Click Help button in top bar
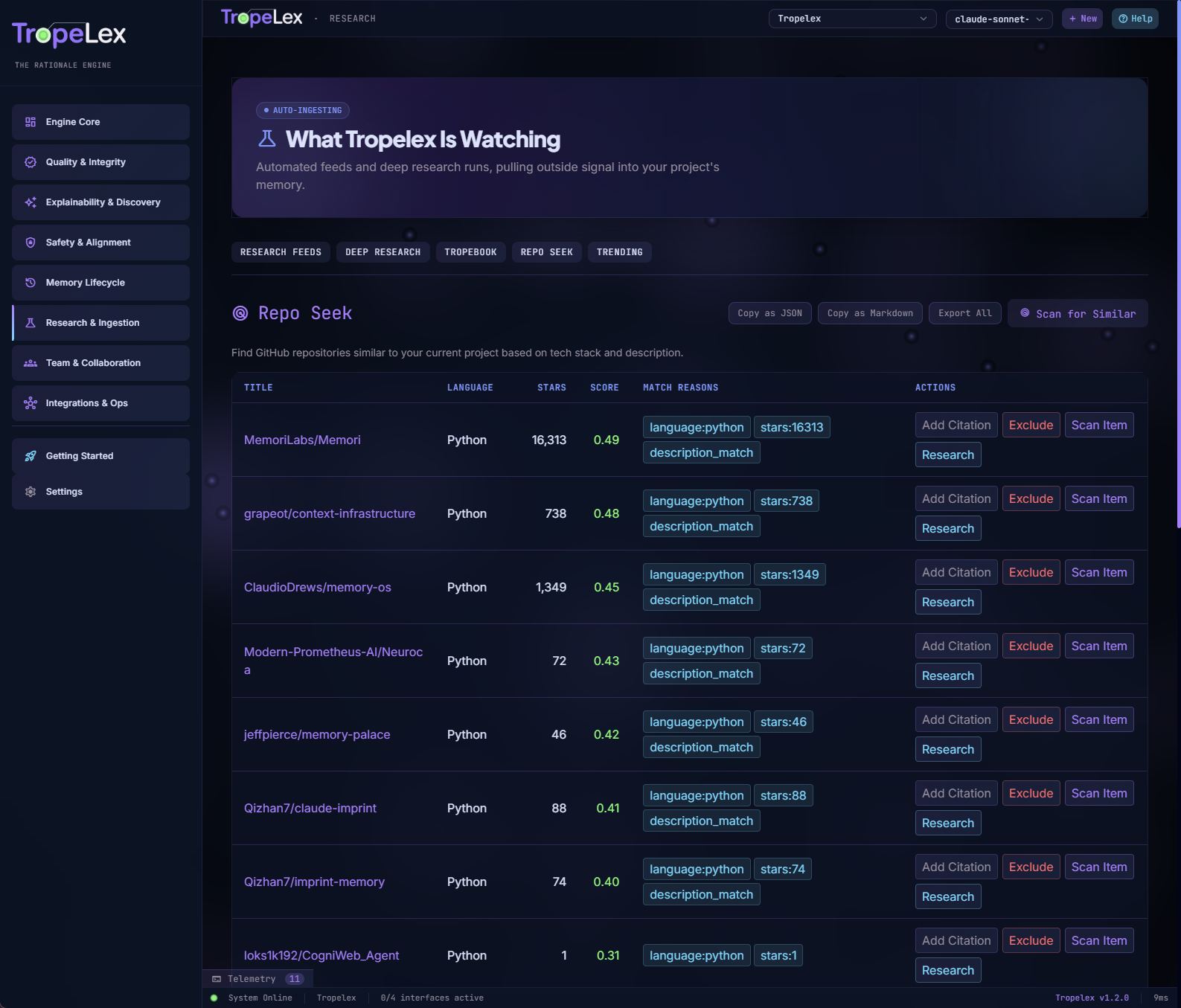Screen dimensions: 1181x1008 [x=1136, y=19]
